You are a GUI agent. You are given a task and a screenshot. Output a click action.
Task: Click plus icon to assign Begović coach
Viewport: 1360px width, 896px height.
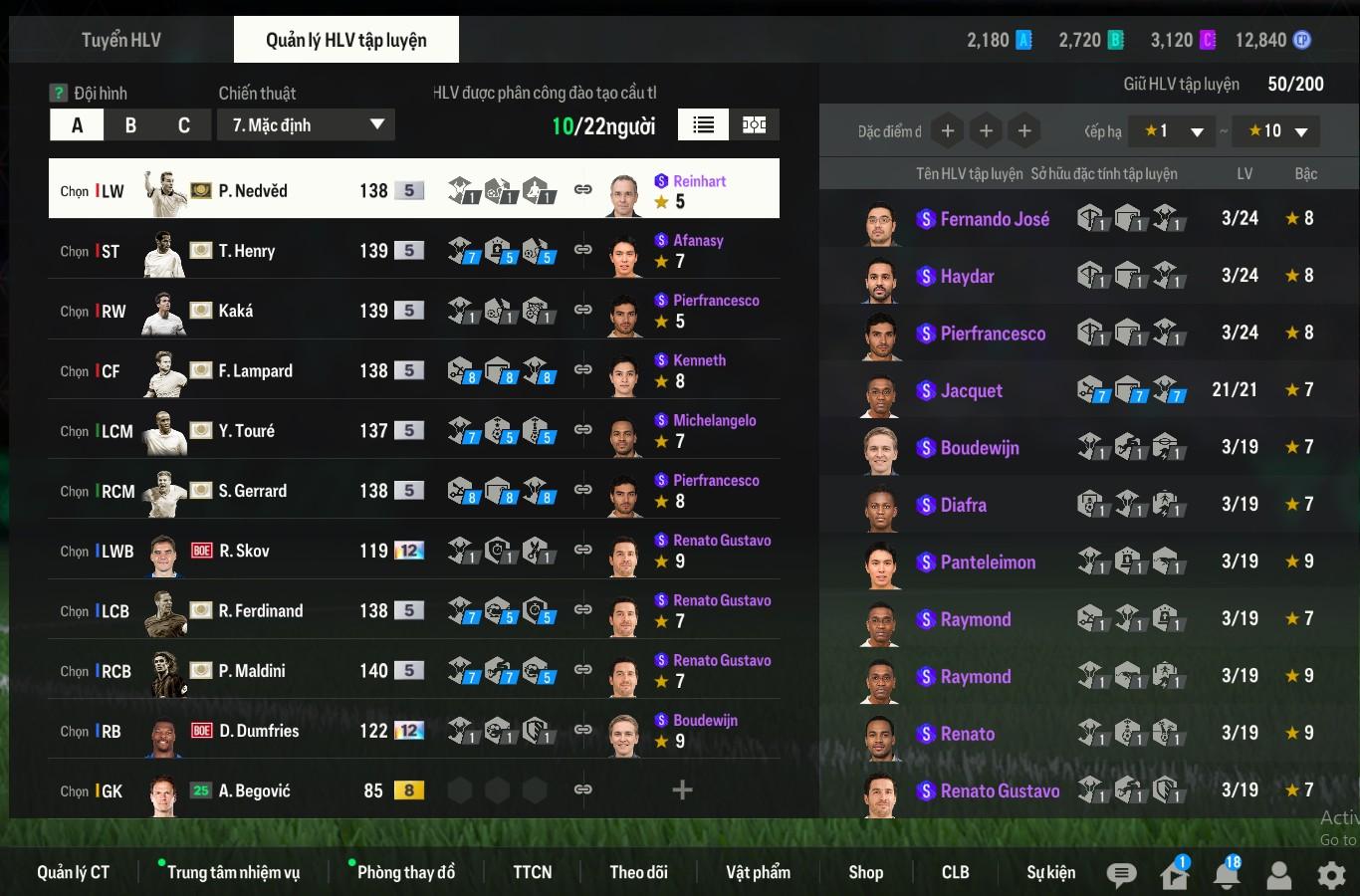tap(682, 790)
